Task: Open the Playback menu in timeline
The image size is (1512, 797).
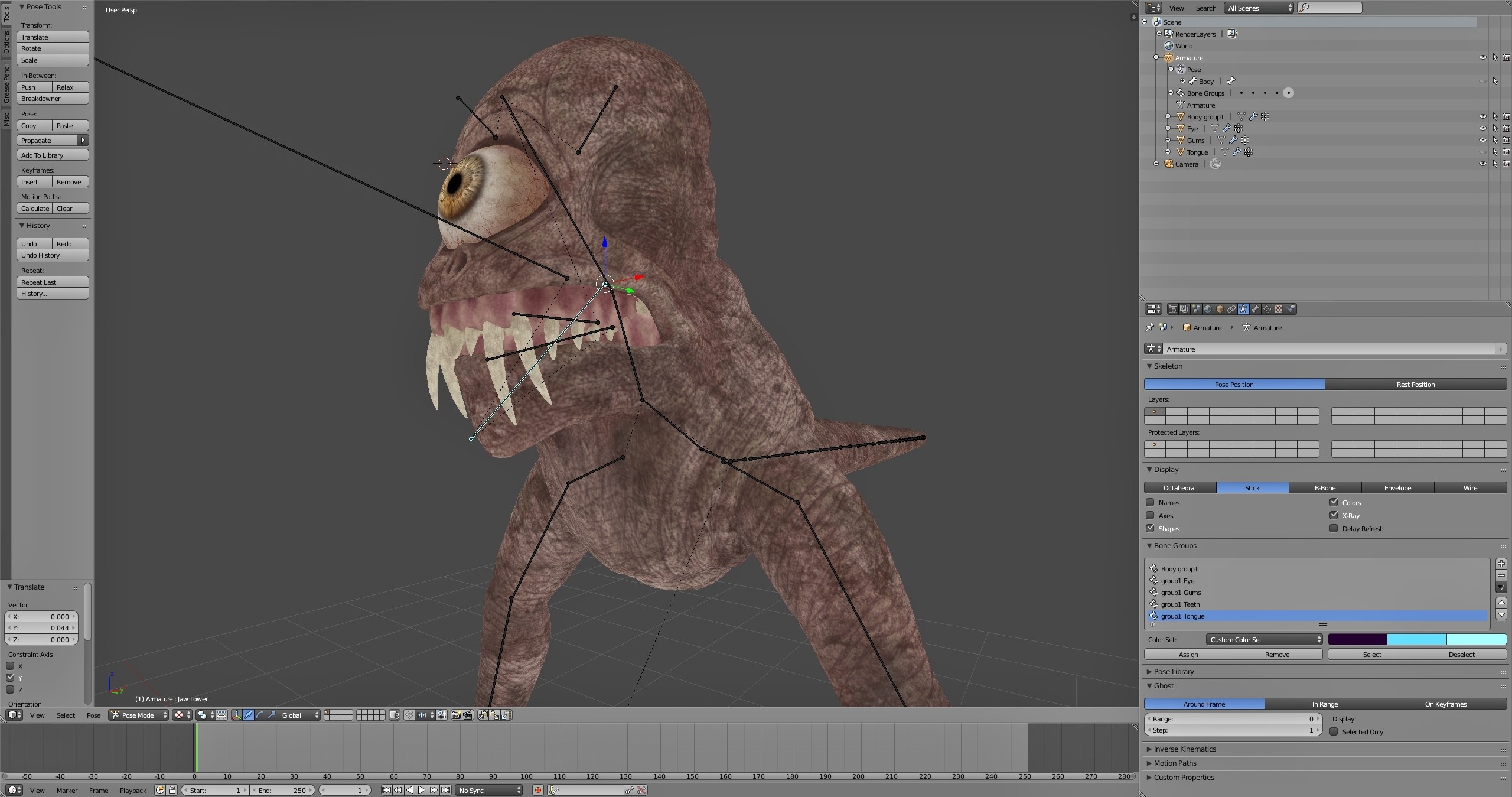Action: (x=133, y=790)
